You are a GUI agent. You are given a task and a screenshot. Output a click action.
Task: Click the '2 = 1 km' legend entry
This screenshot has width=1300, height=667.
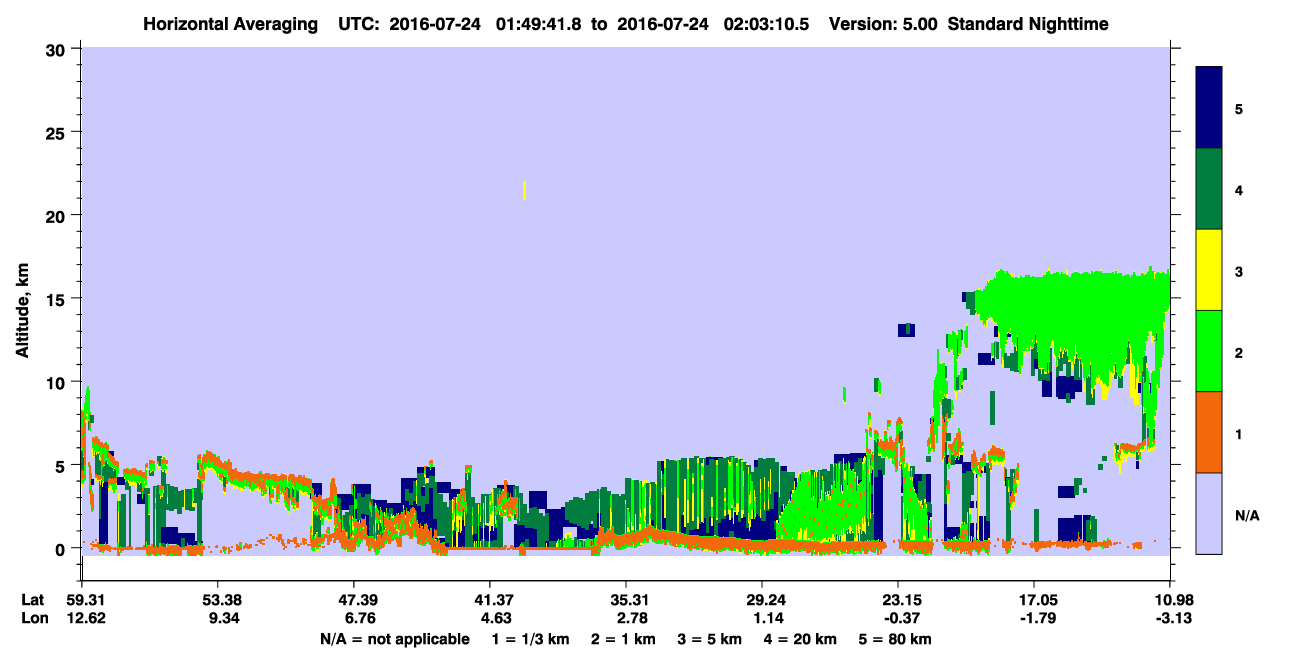[624, 639]
